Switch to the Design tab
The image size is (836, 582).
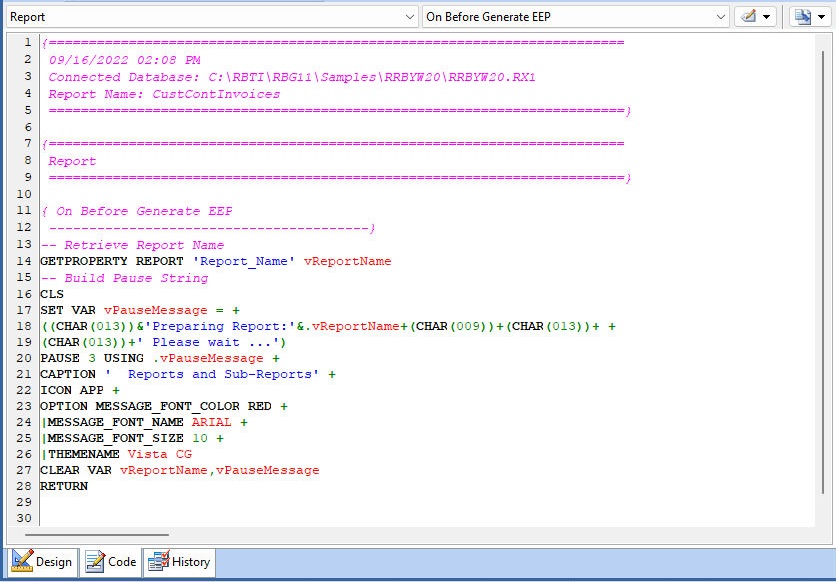(x=42, y=562)
